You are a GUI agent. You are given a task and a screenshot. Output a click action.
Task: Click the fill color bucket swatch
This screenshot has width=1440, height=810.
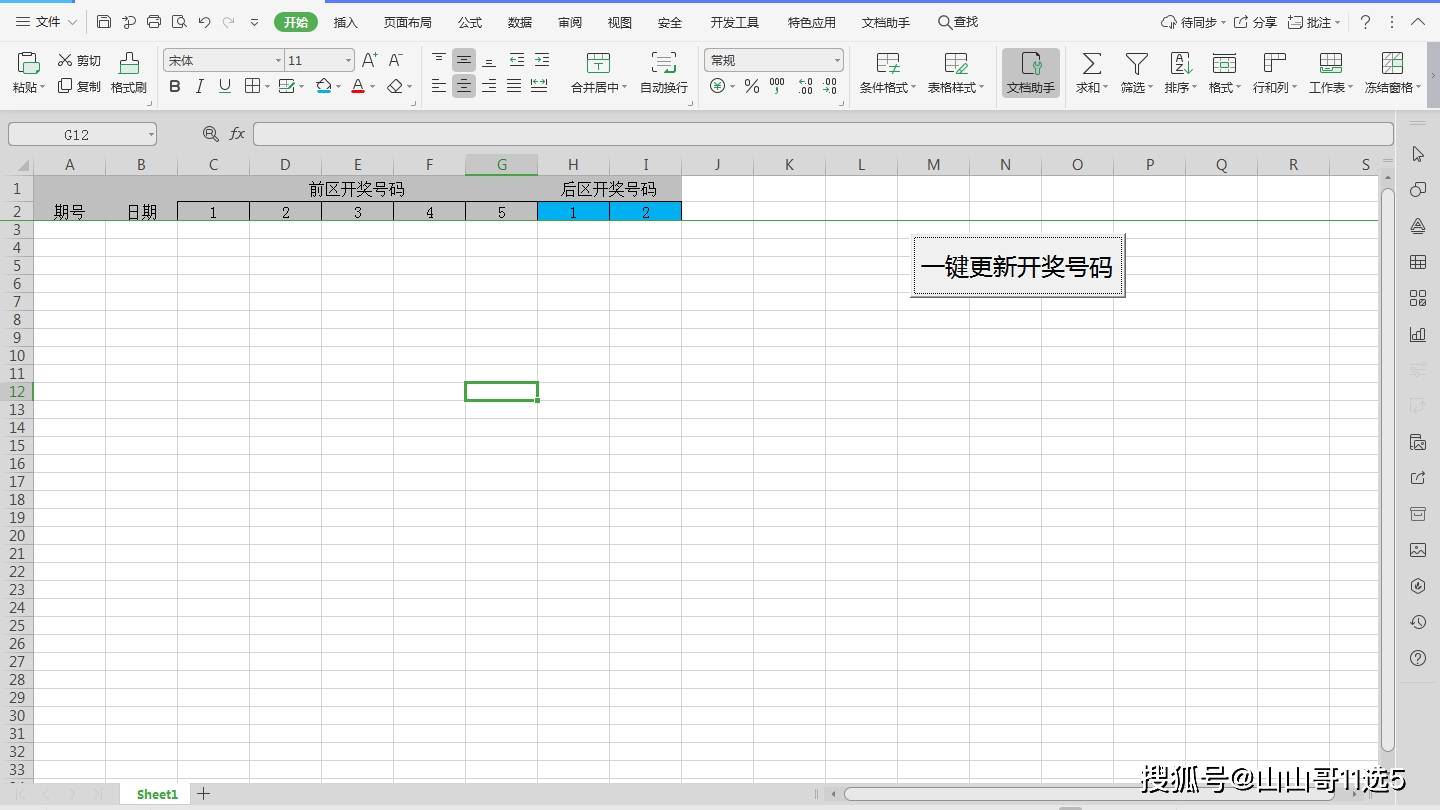tap(323, 86)
